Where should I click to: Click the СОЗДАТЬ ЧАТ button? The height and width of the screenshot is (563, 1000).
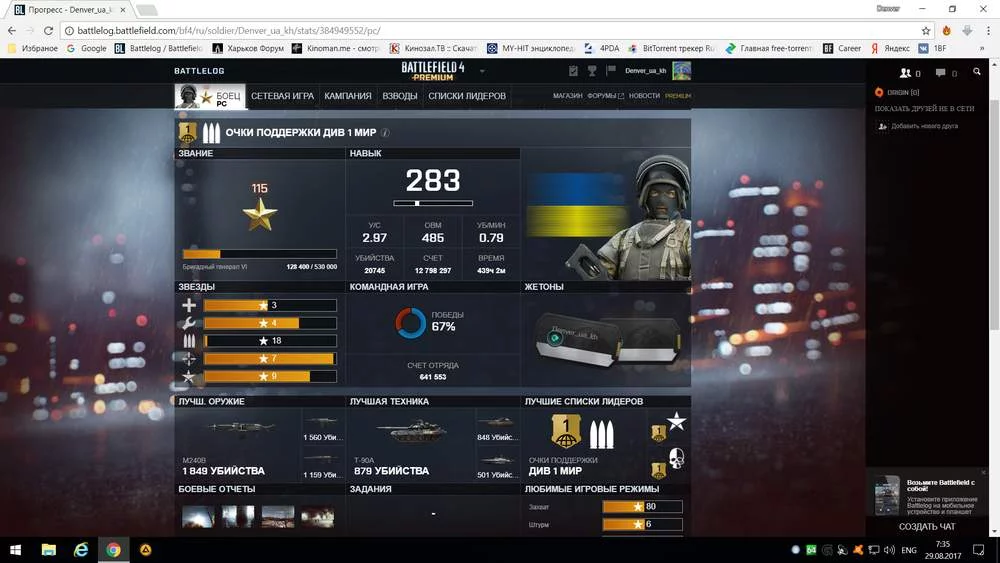pyautogui.click(x=927, y=527)
